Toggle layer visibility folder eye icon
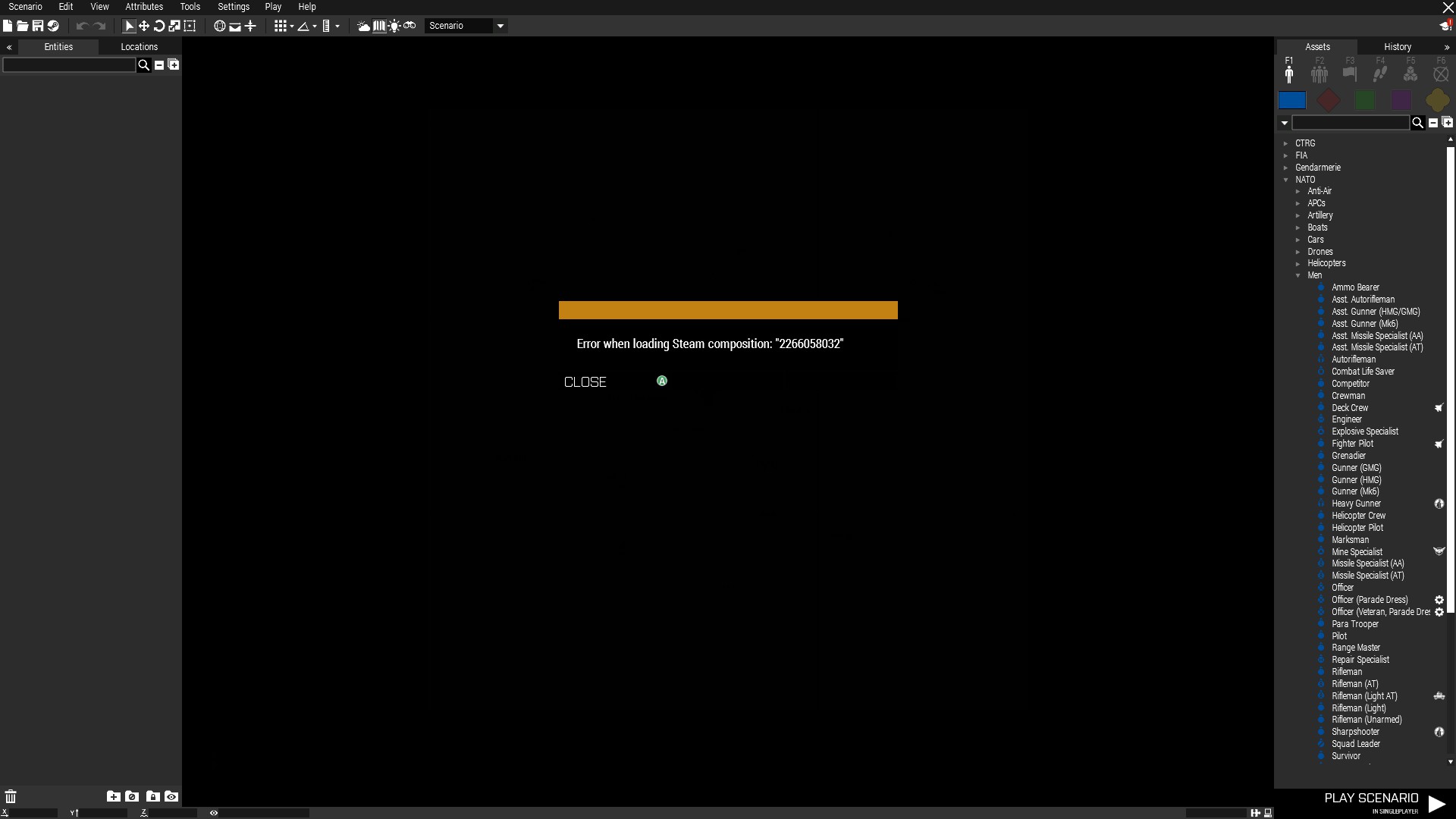 (171, 796)
